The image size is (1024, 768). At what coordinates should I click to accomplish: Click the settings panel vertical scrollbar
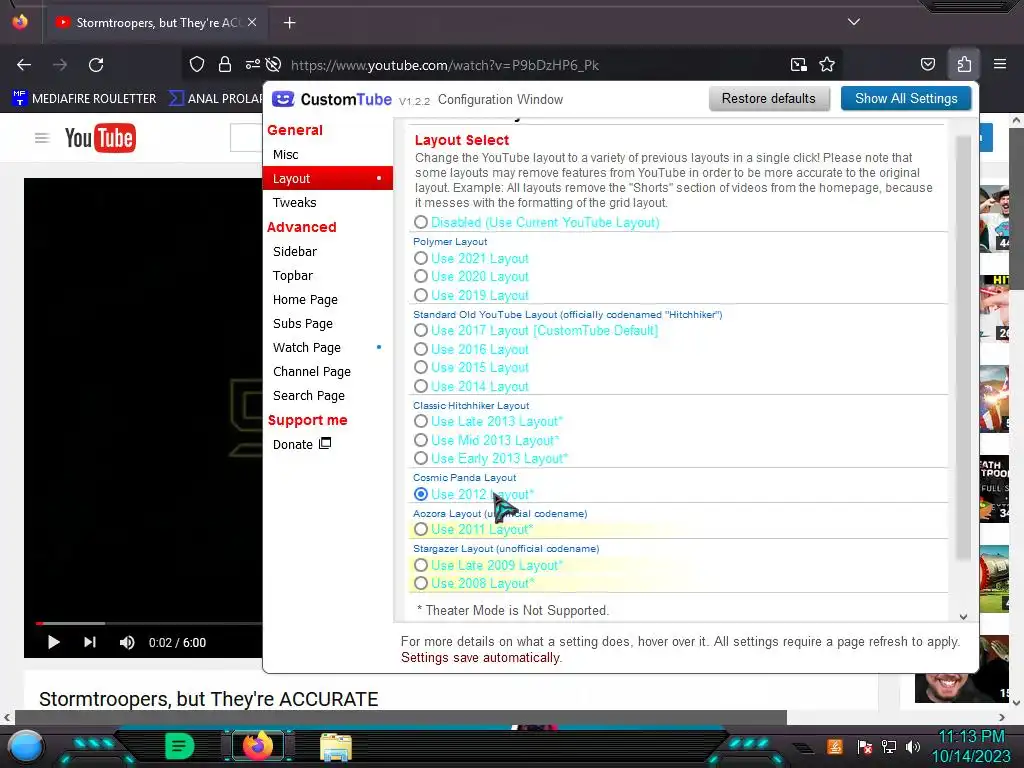tap(963, 347)
